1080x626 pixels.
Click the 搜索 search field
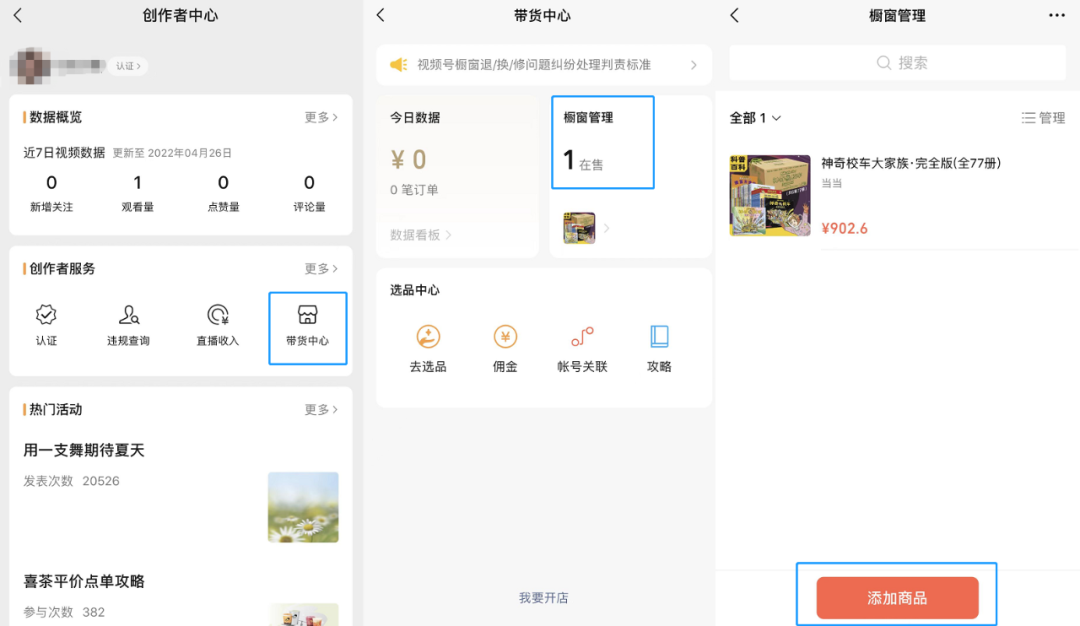897,63
